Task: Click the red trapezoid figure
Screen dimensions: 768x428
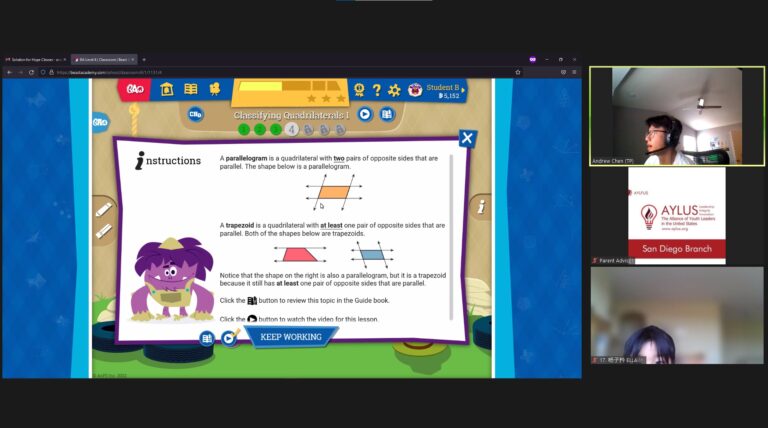Action: click(299, 255)
